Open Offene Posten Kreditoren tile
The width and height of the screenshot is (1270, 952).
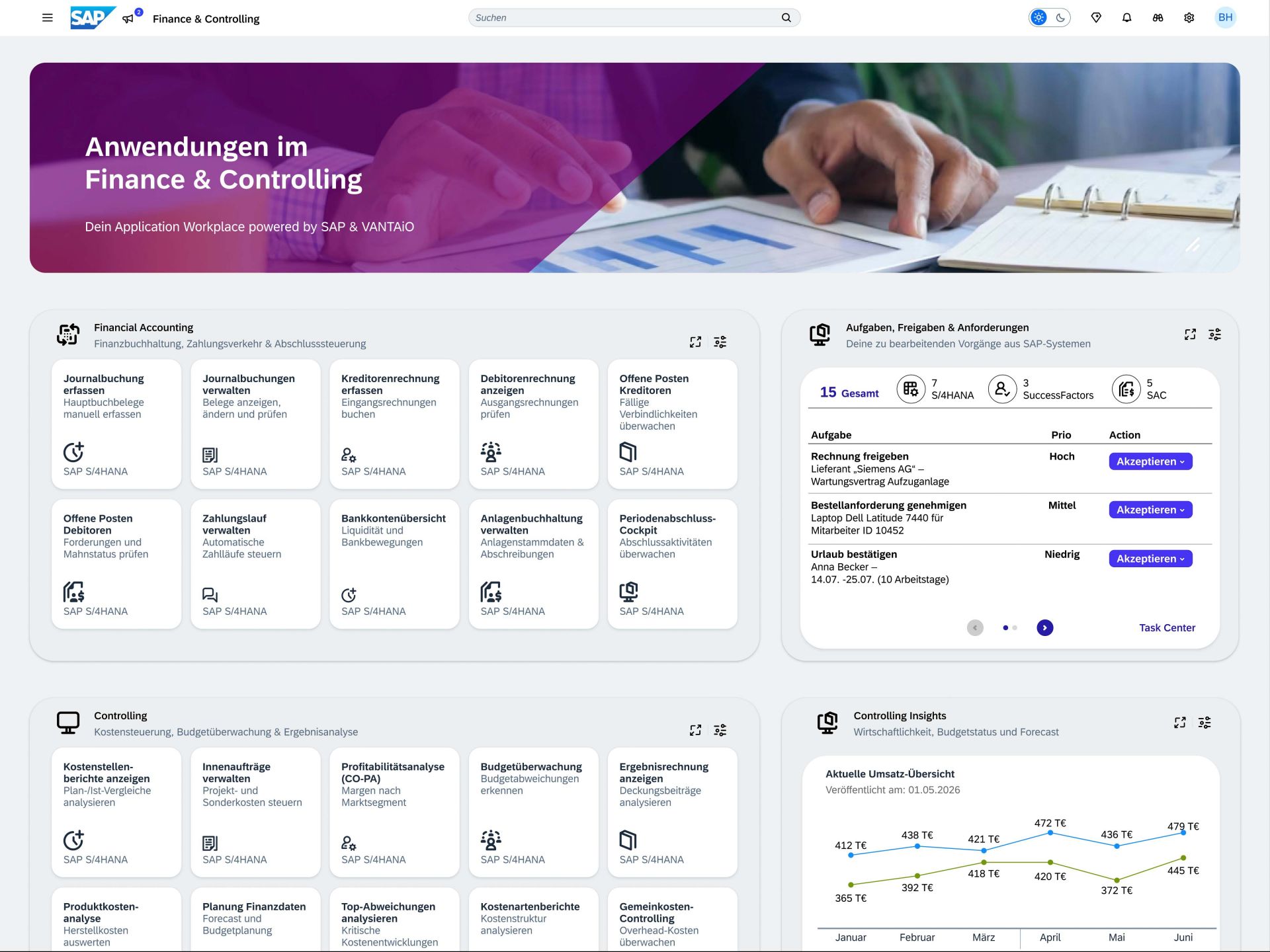(x=672, y=424)
